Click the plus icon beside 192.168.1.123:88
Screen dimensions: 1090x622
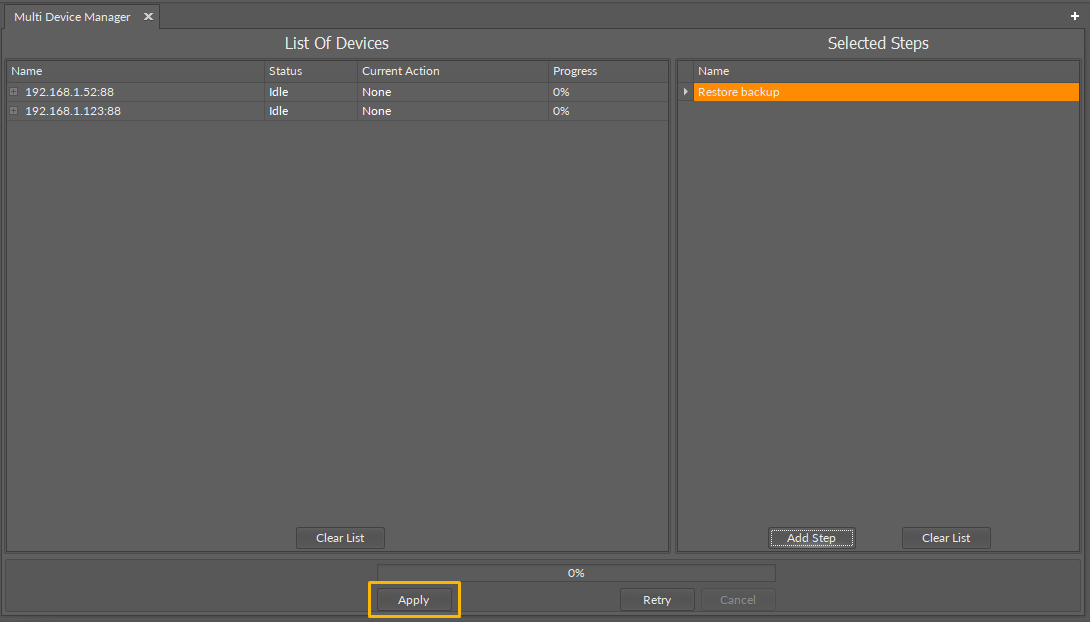click(11, 111)
